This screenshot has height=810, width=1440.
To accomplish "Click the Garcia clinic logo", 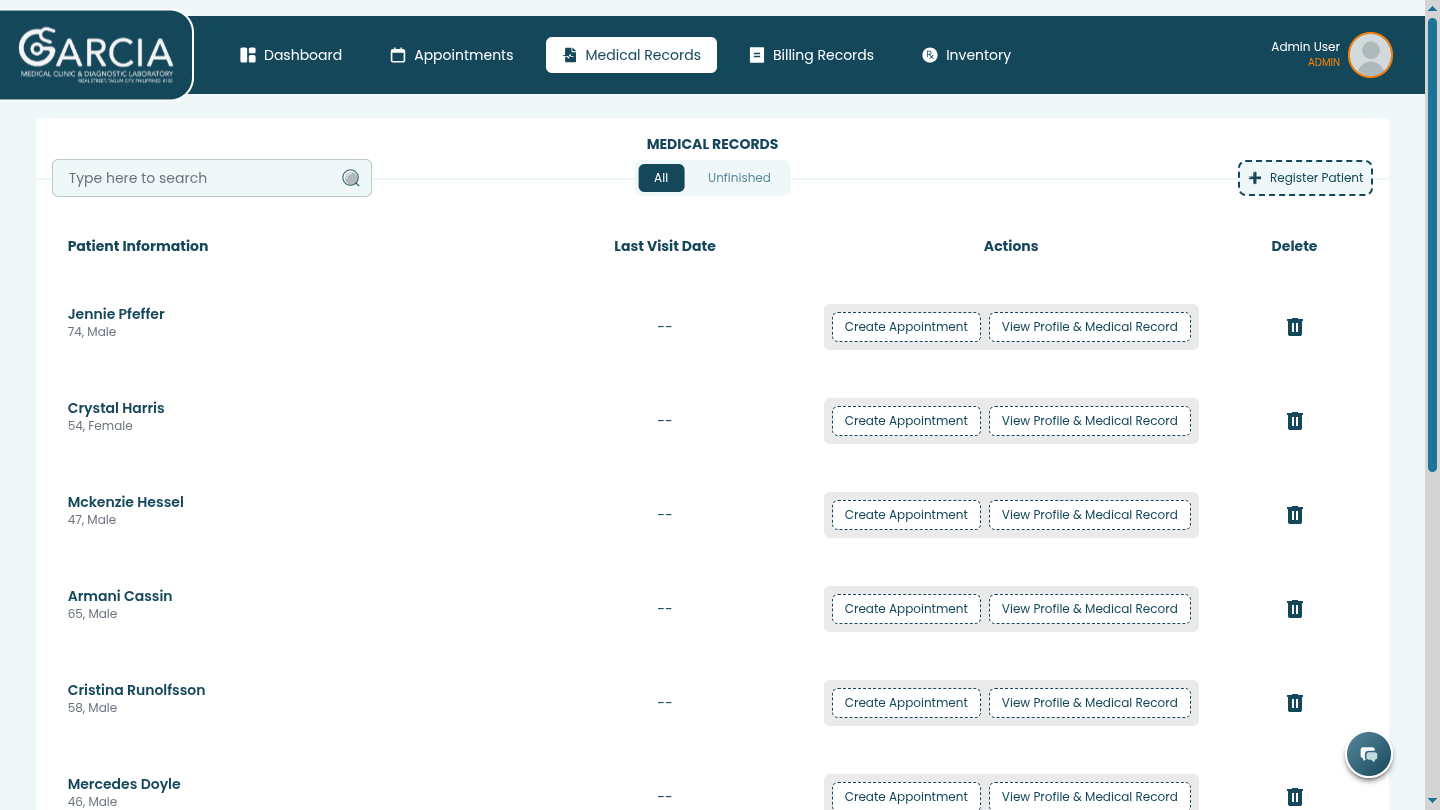I will pos(96,55).
